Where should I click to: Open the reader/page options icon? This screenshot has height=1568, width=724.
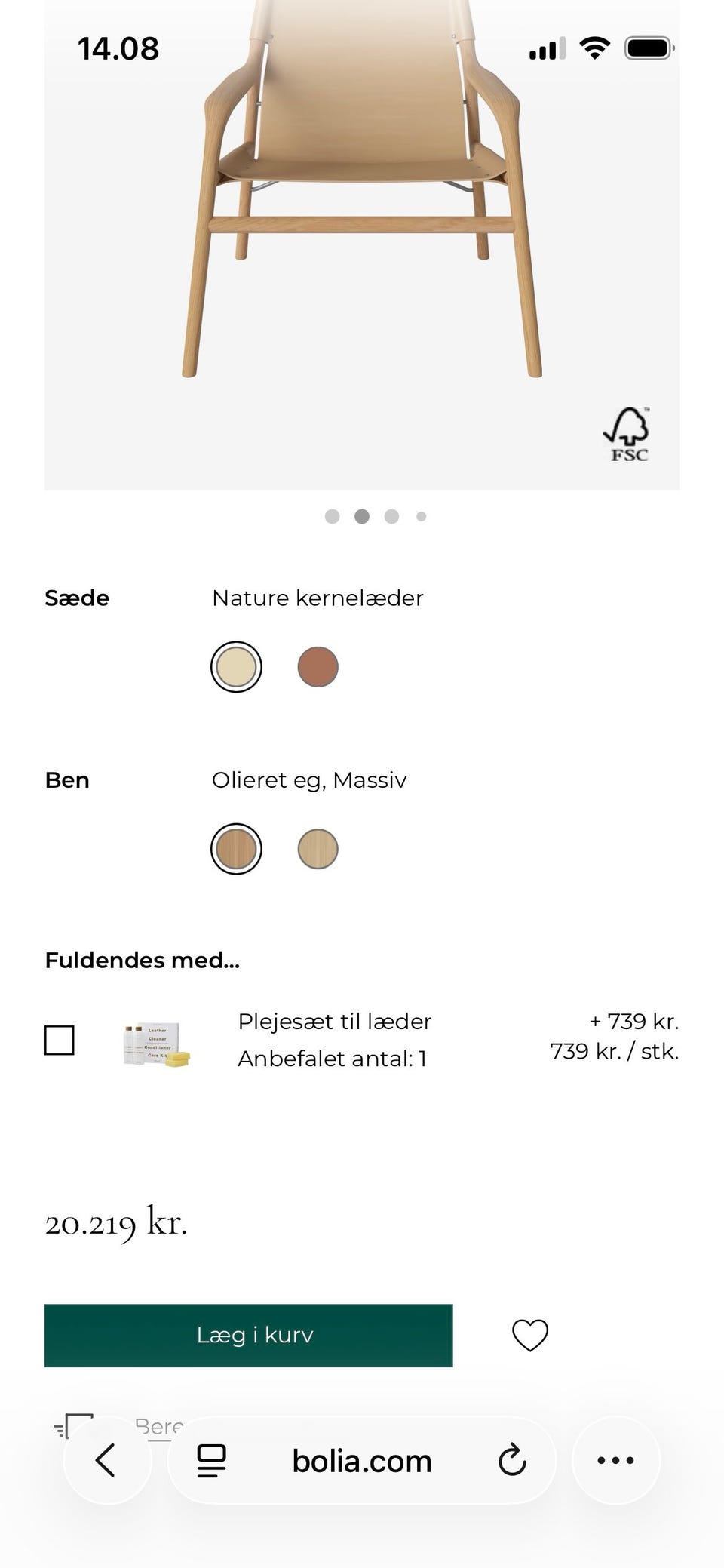coord(211,1460)
